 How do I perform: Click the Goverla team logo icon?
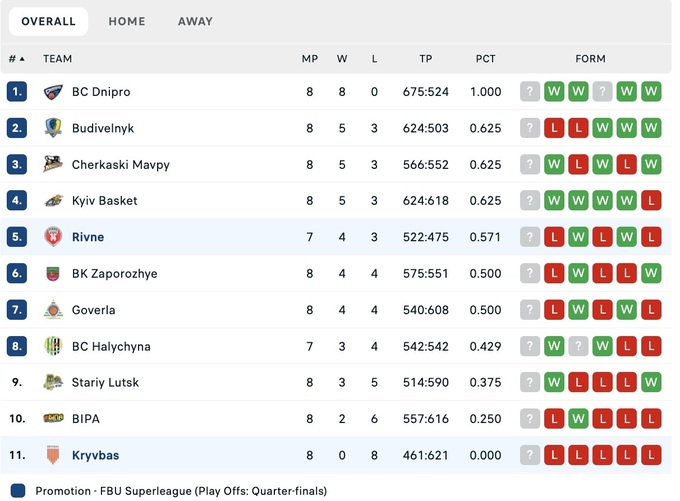(53, 310)
